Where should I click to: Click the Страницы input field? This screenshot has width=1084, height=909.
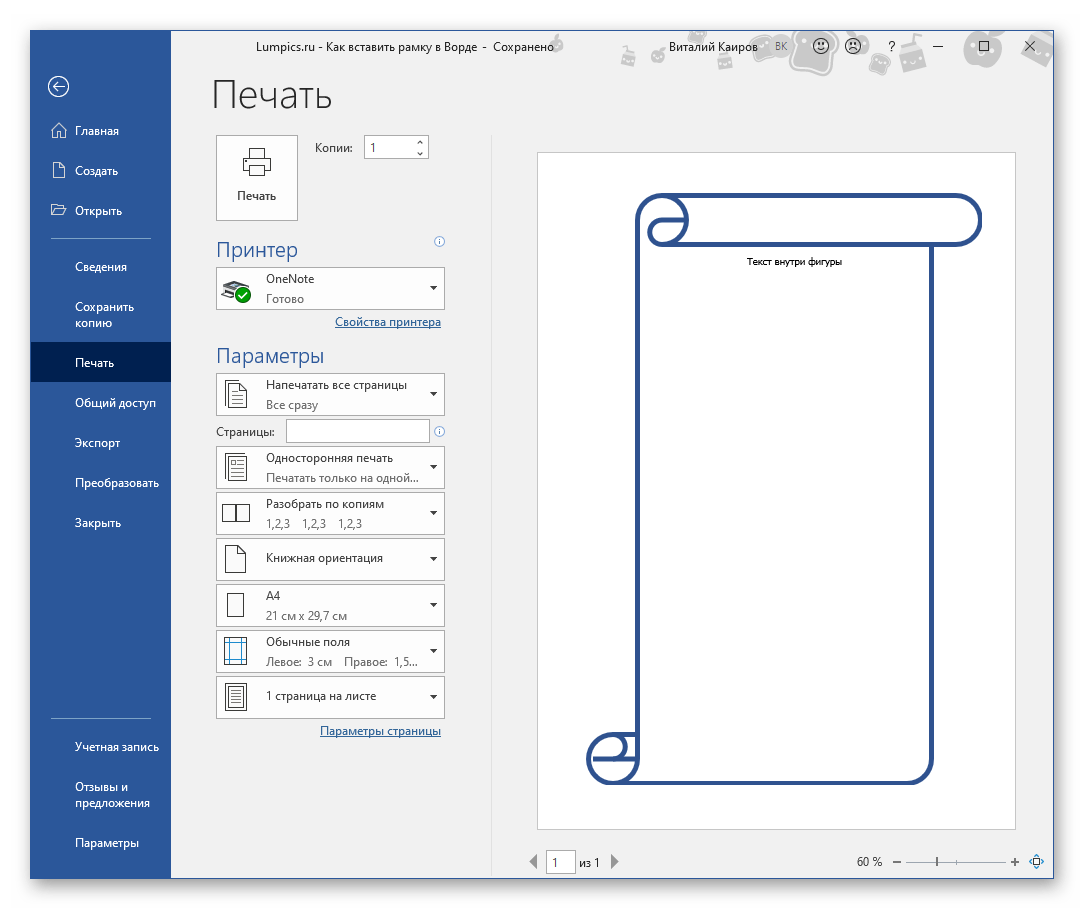point(357,431)
